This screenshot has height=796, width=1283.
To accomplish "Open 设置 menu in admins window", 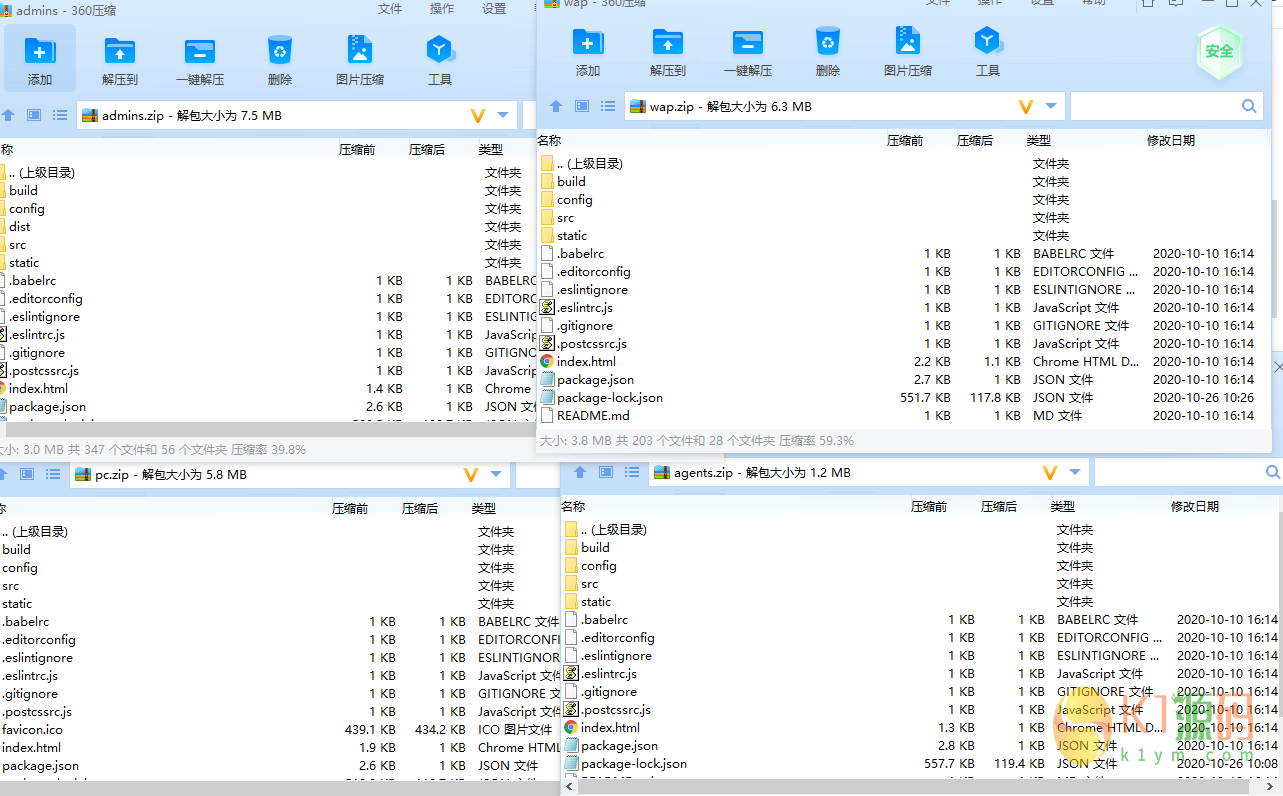I will point(494,9).
